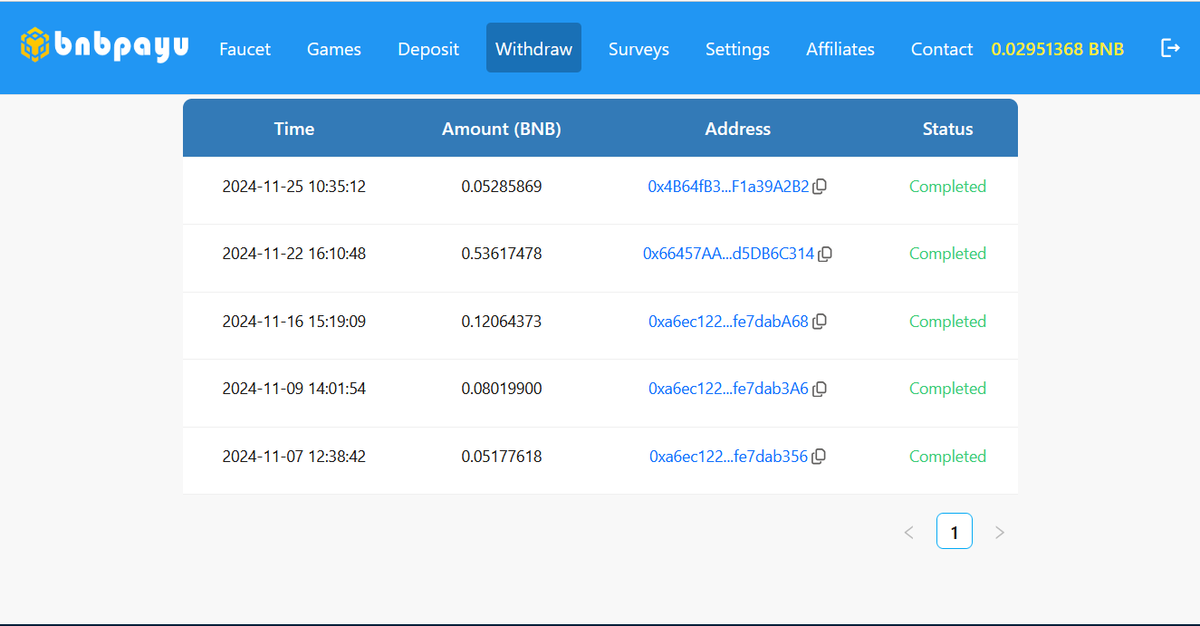Copy address 0xa6ec122...fe7dab356 with copy icon
Screen dimensions: 1200x626
[818, 457]
